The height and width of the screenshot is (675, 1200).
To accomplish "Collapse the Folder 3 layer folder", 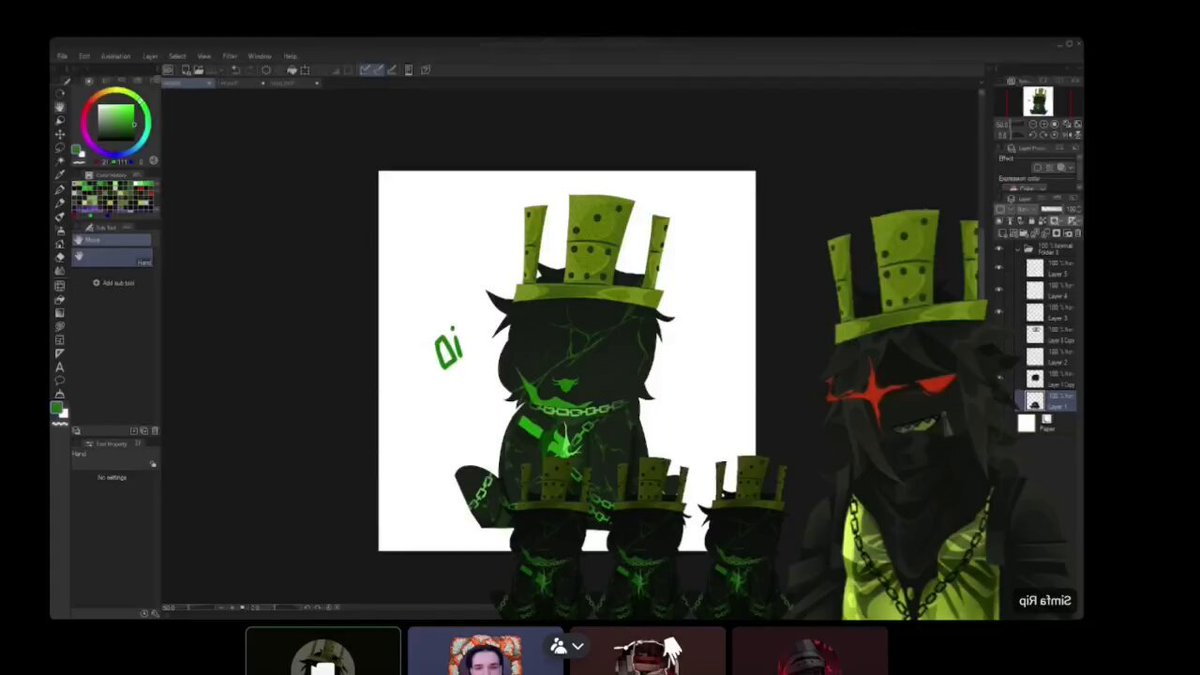I will tap(1018, 248).
